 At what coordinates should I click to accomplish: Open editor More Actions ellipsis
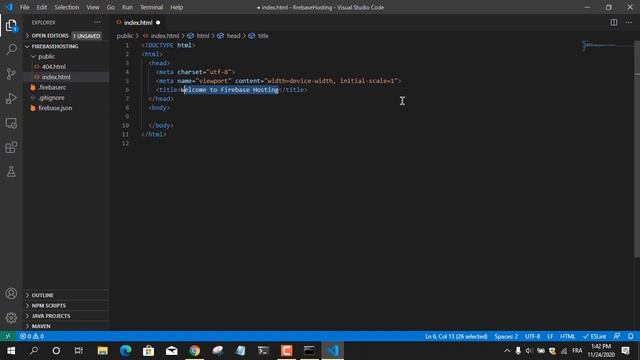(629, 22)
